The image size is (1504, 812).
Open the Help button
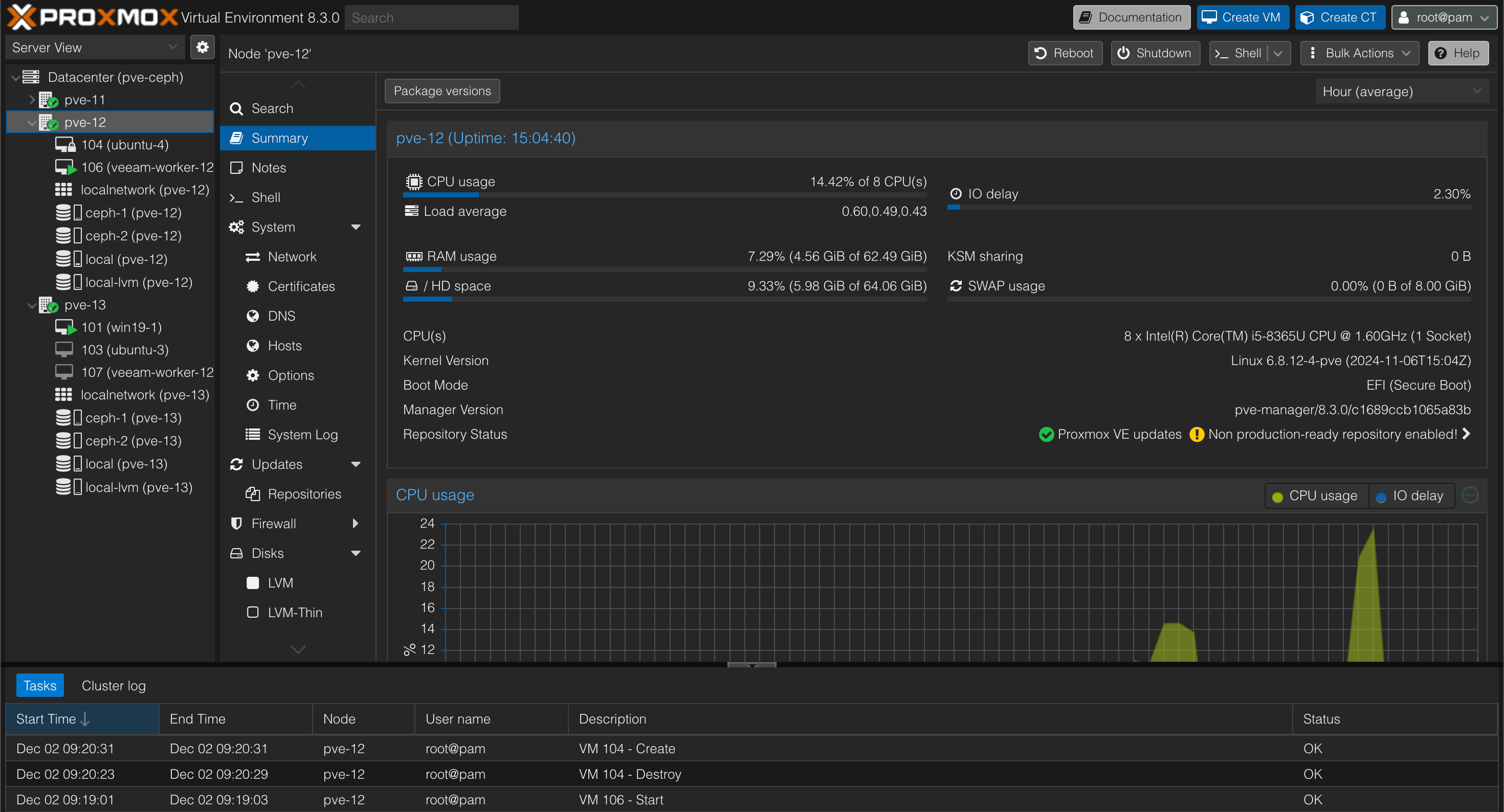(x=1458, y=53)
